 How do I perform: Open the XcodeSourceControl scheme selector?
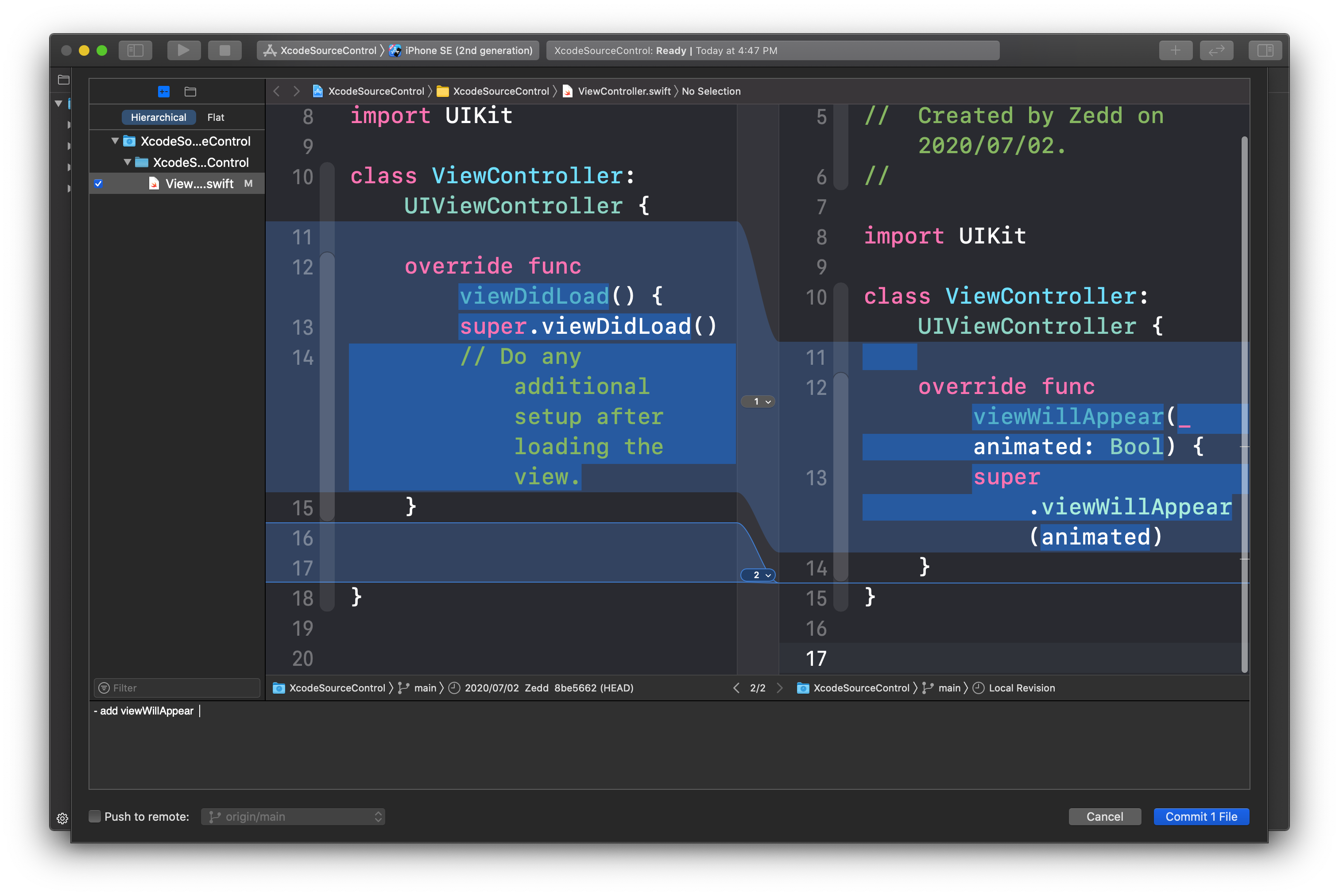tap(320, 50)
